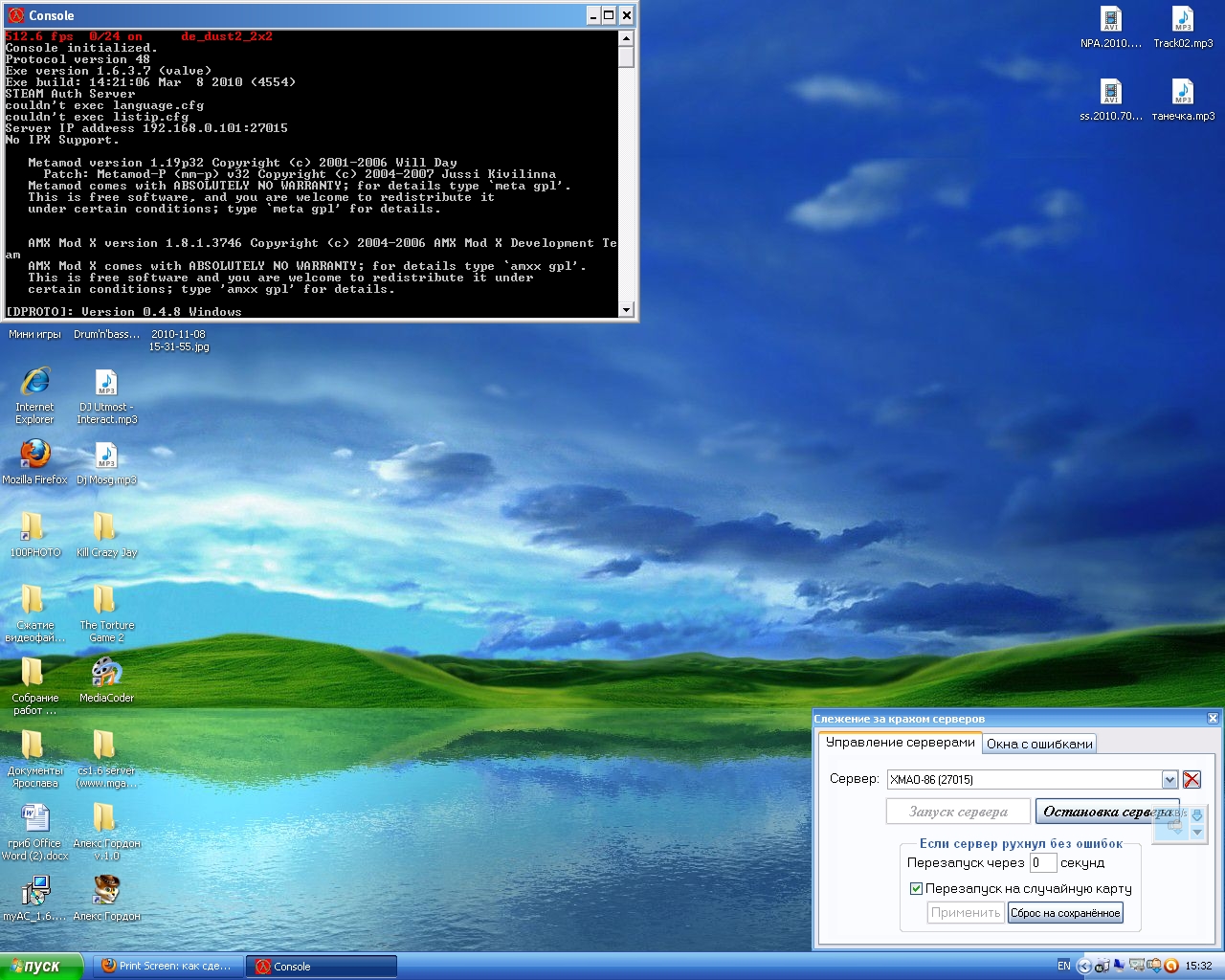Click the Console scrollbar up arrow
The width and height of the screenshot is (1225, 980).
tap(626, 38)
